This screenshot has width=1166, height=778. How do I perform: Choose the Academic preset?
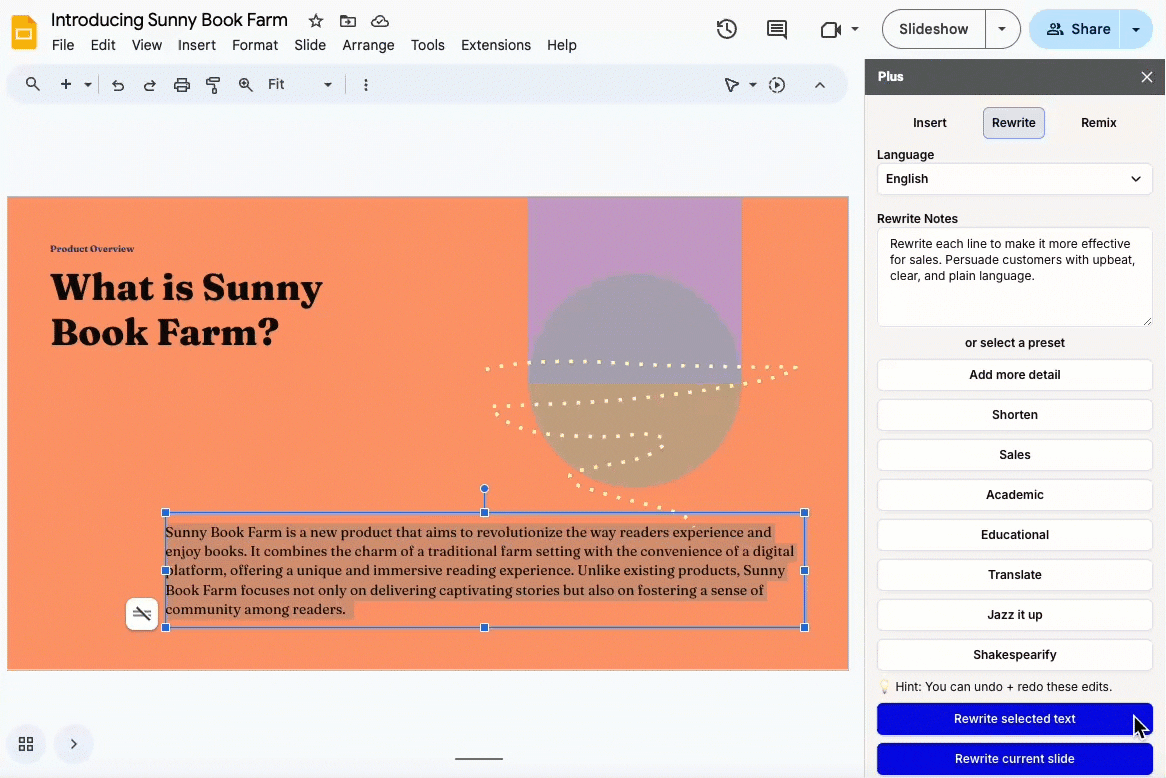(x=1014, y=495)
